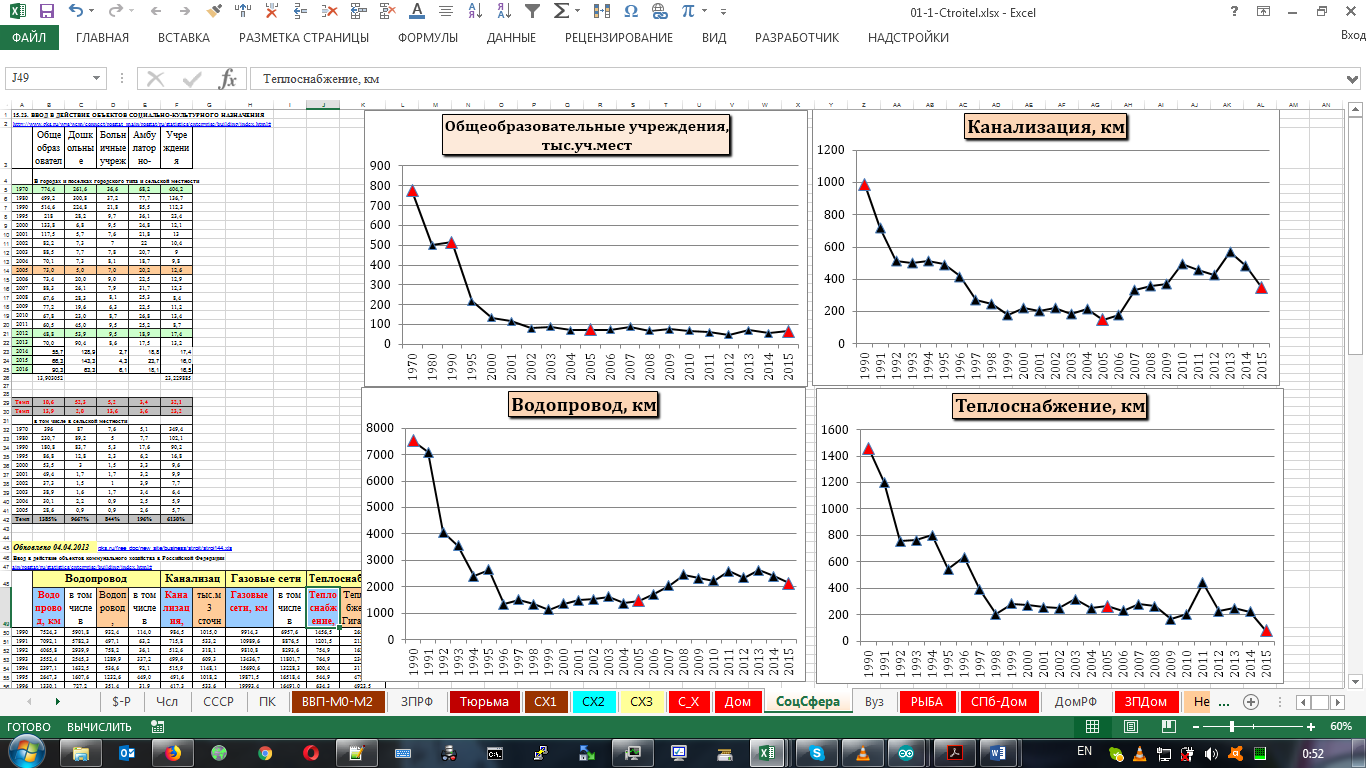Add a new sheet with plus button
1366x768 pixels.
[x=1250, y=702]
